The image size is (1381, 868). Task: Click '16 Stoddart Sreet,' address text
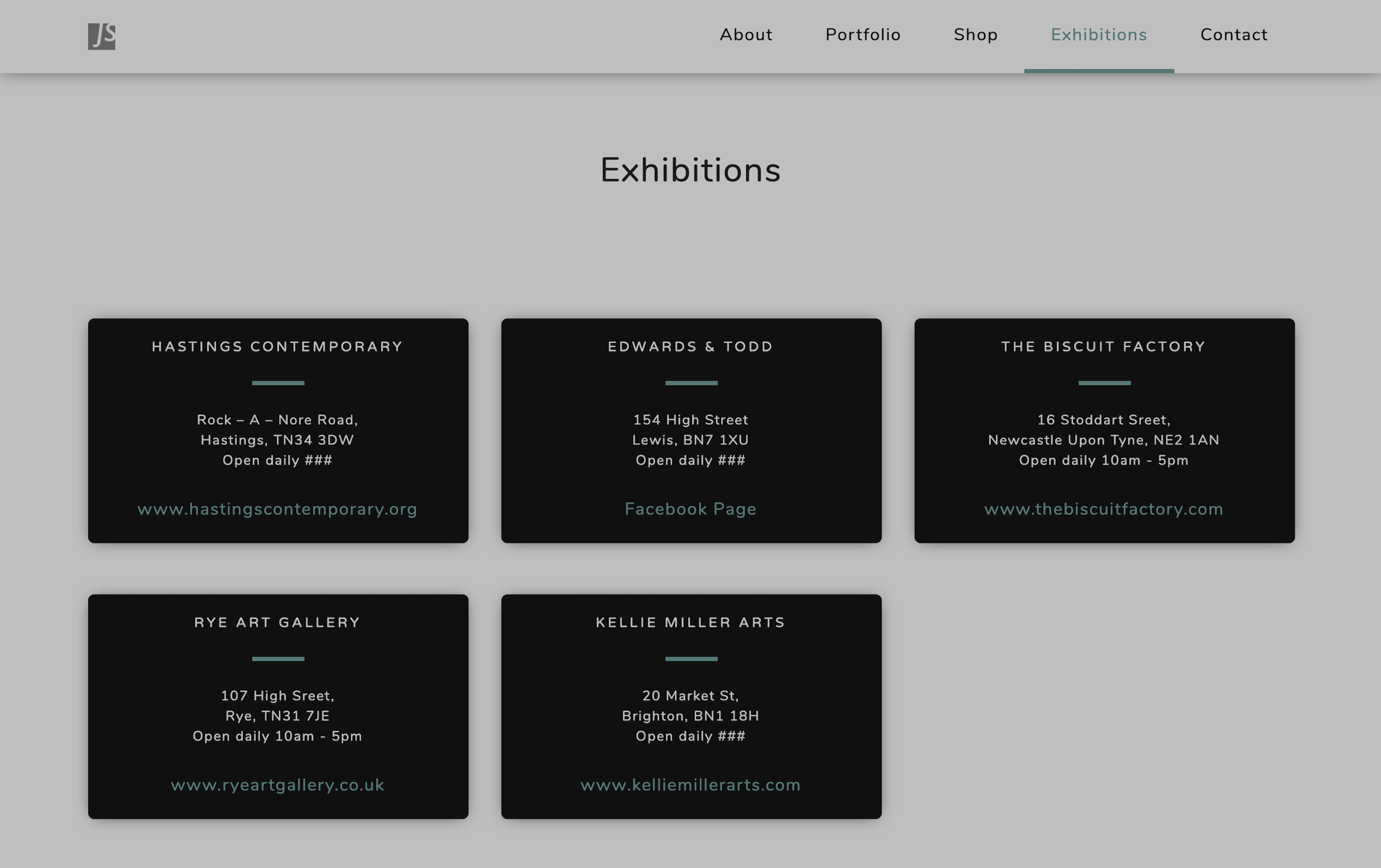[x=1104, y=420]
